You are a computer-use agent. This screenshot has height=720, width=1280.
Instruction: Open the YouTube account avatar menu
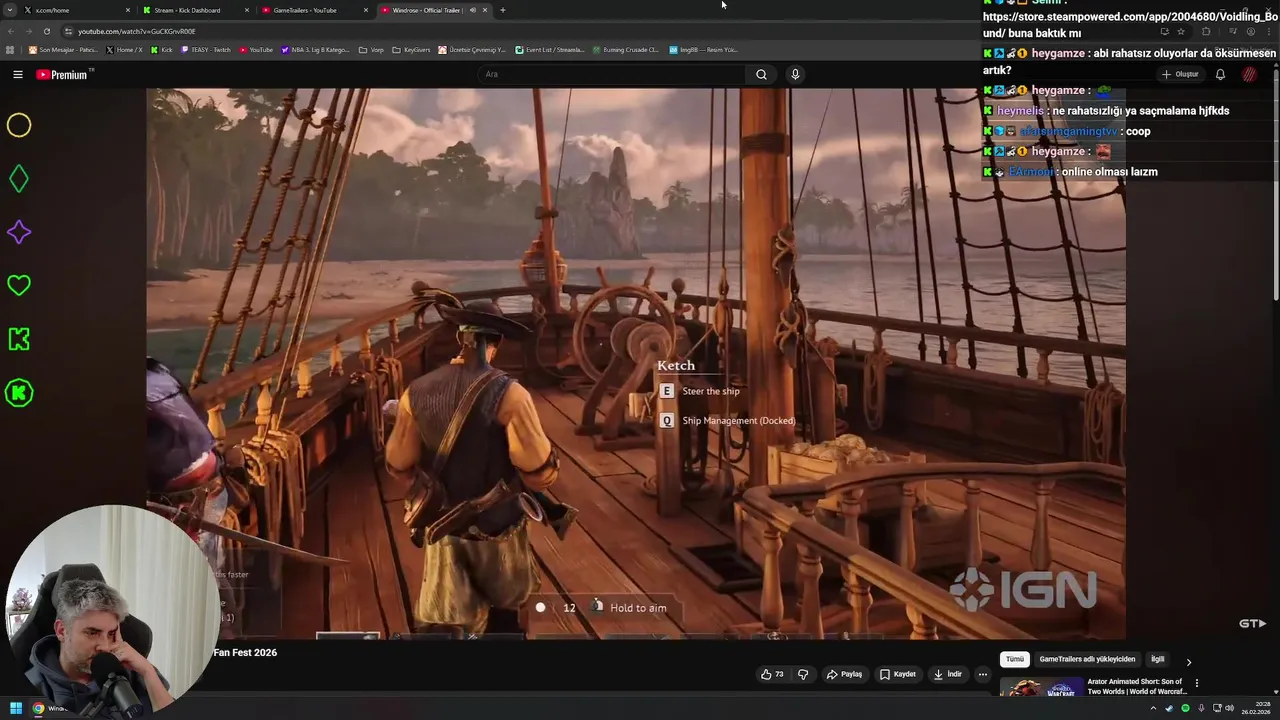point(1249,74)
